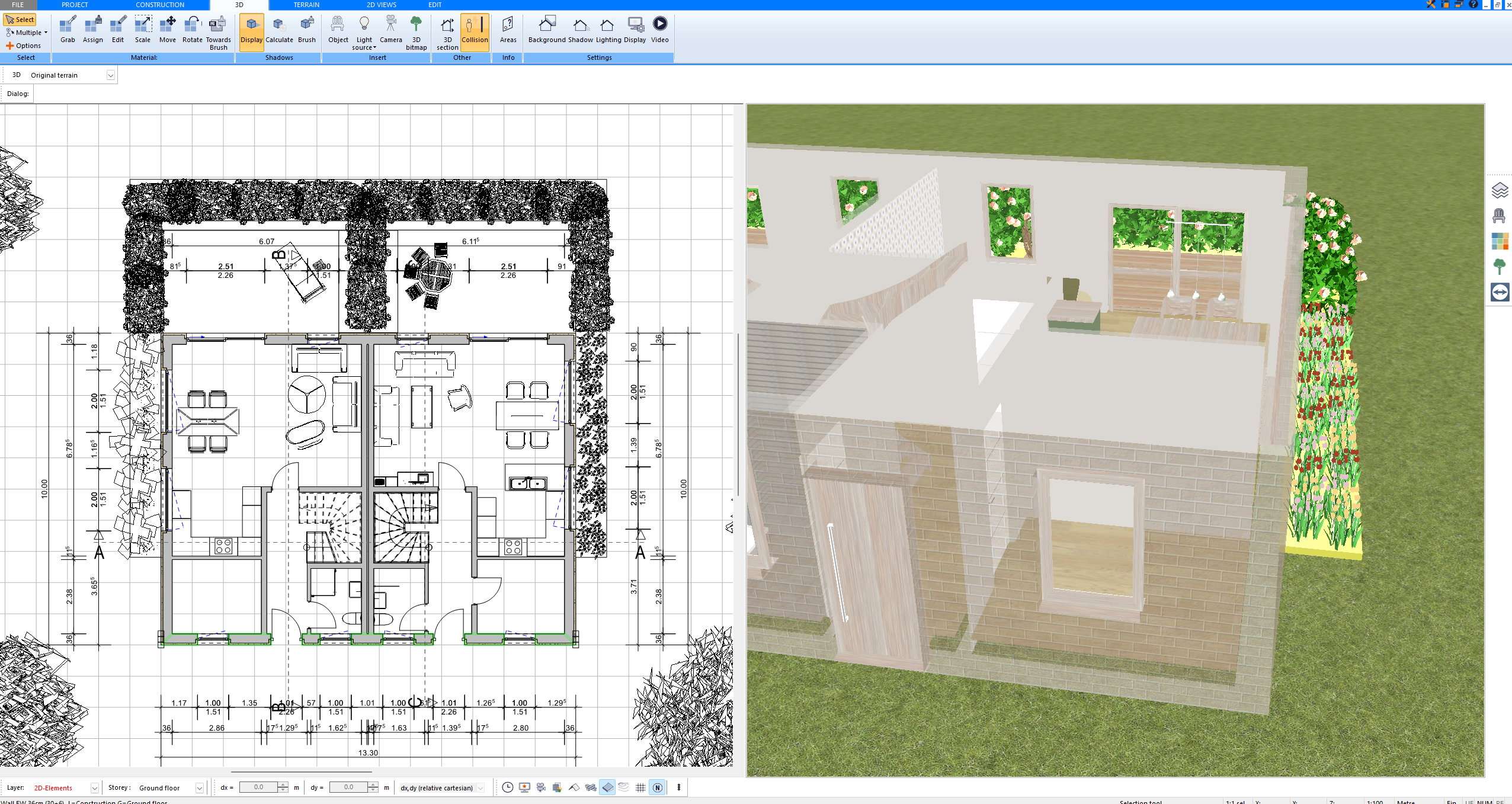This screenshot has width=1512, height=804.
Task: Toggle the grid display icon
Action: point(640,787)
